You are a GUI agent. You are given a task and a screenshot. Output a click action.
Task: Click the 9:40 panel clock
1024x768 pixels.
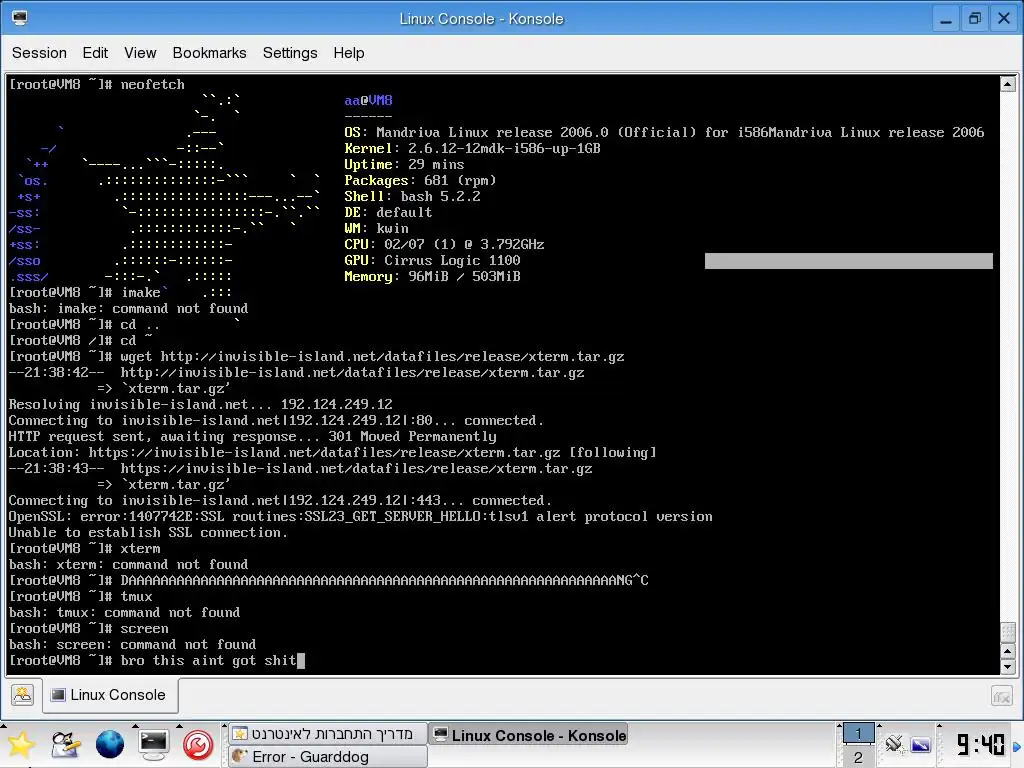[x=980, y=744]
